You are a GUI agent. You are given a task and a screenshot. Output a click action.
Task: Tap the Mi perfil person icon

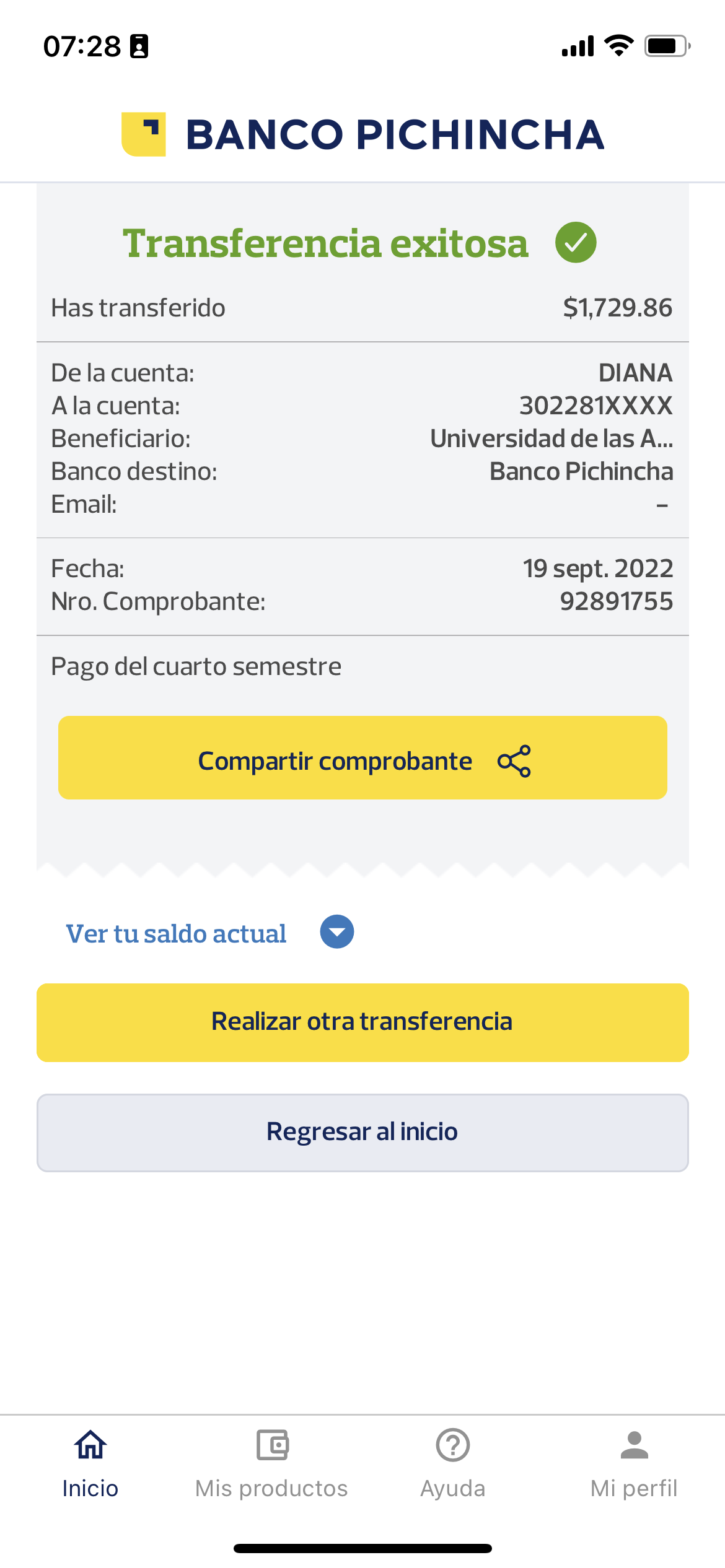634,1445
